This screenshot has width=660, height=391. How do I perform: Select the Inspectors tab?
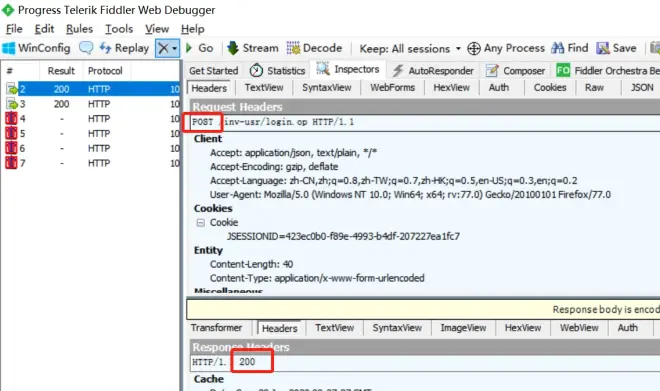348,69
